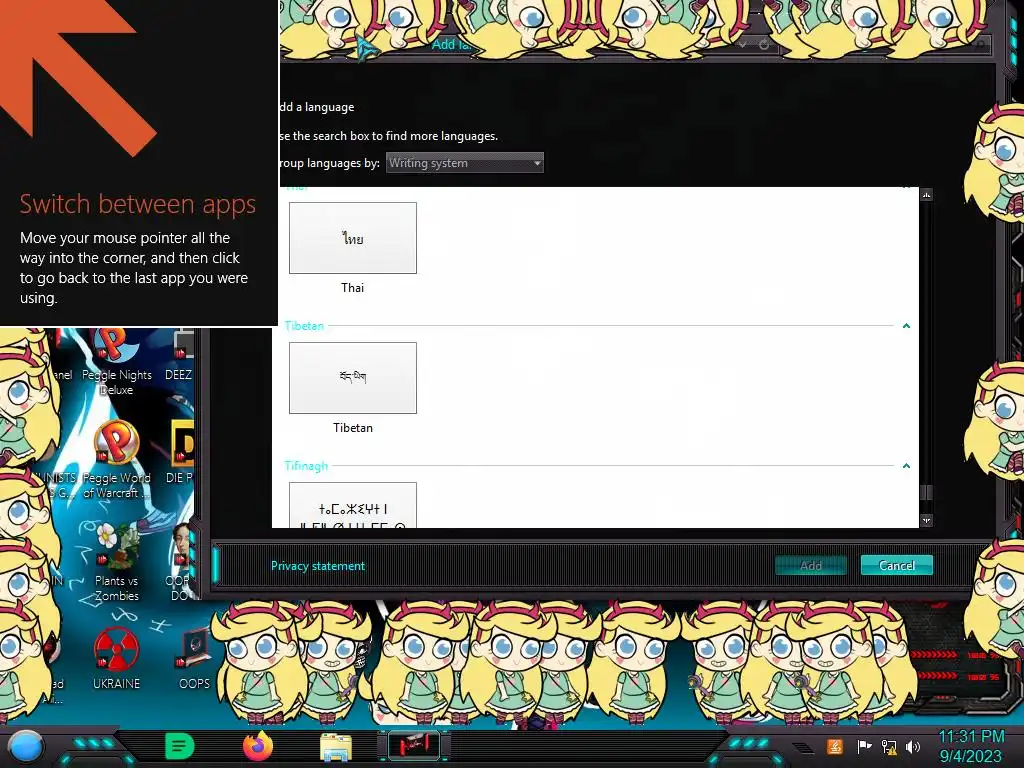Click the Tibetan group header label
The width and height of the screenshot is (1024, 768).
click(304, 325)
